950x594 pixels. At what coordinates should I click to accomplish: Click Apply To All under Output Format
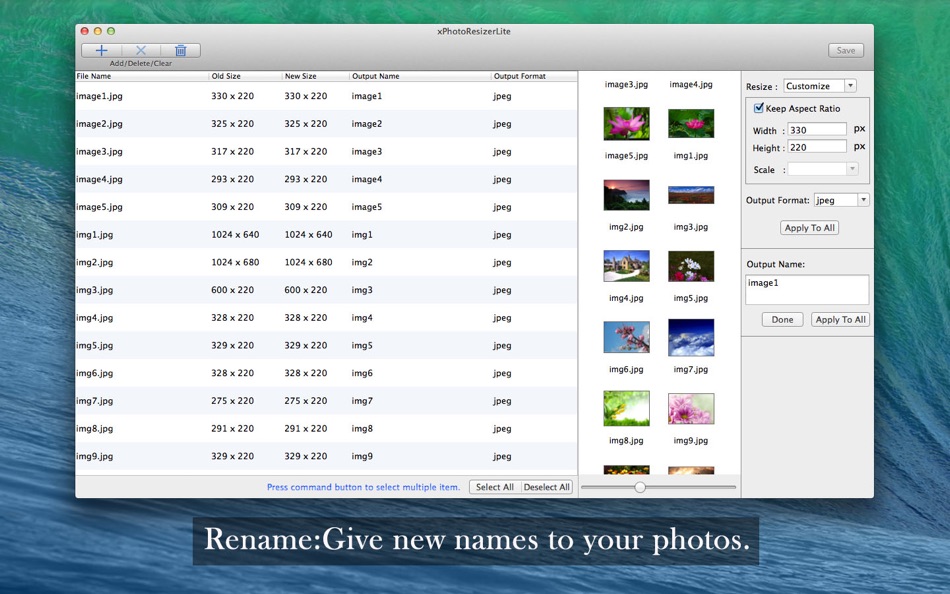tap(809, 228)
